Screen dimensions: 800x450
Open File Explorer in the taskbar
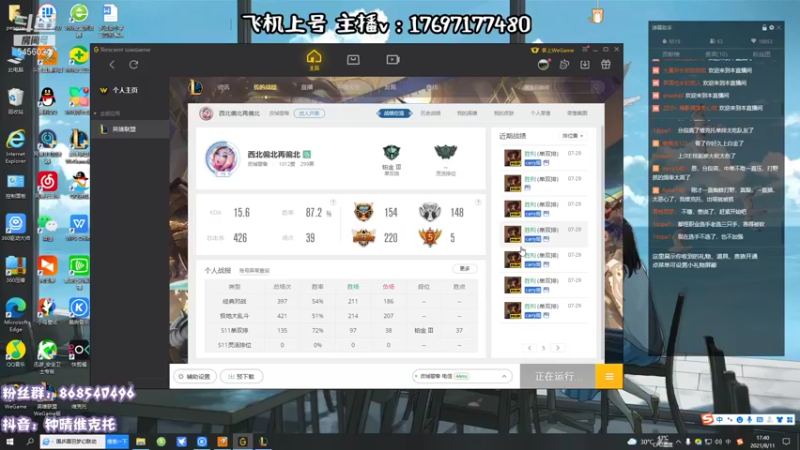(x=141, y=441)
